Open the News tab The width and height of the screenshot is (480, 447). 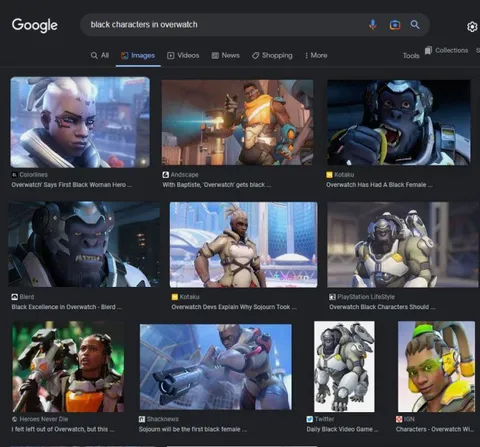pyautogui.click(x=226, y=55)
